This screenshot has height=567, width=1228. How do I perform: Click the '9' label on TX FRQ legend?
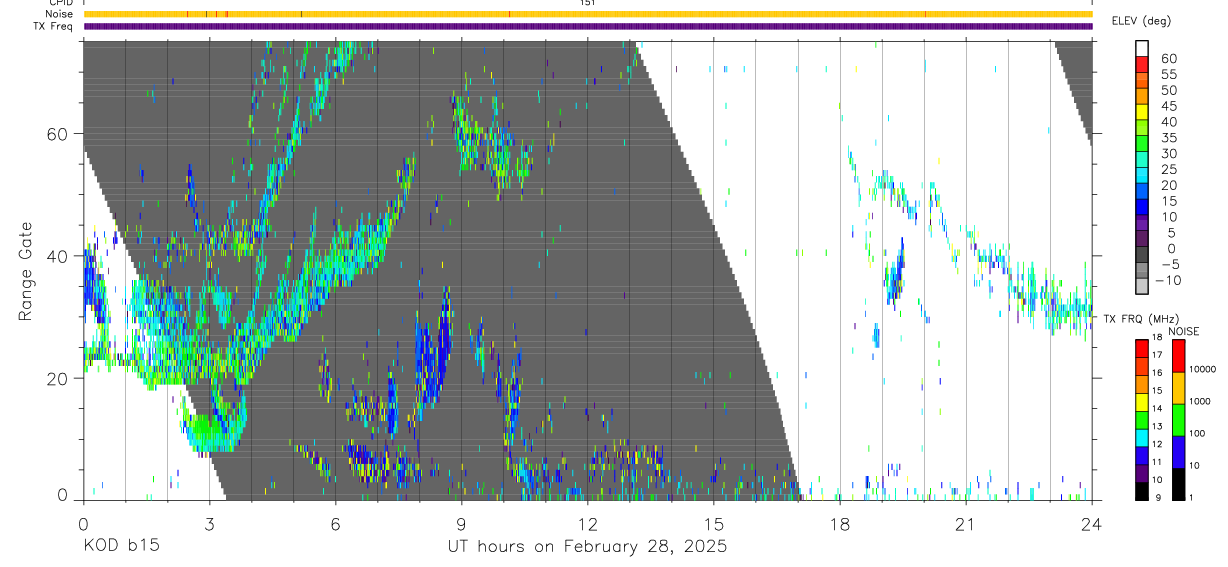1156,497
